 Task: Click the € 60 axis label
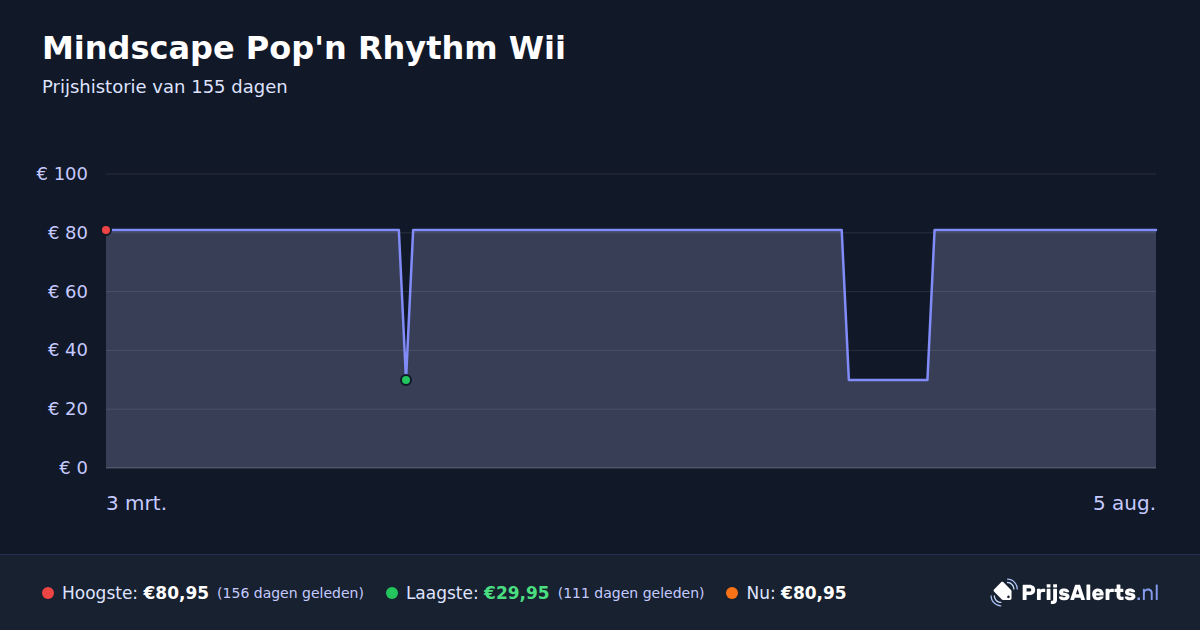[x=68, y=292]
